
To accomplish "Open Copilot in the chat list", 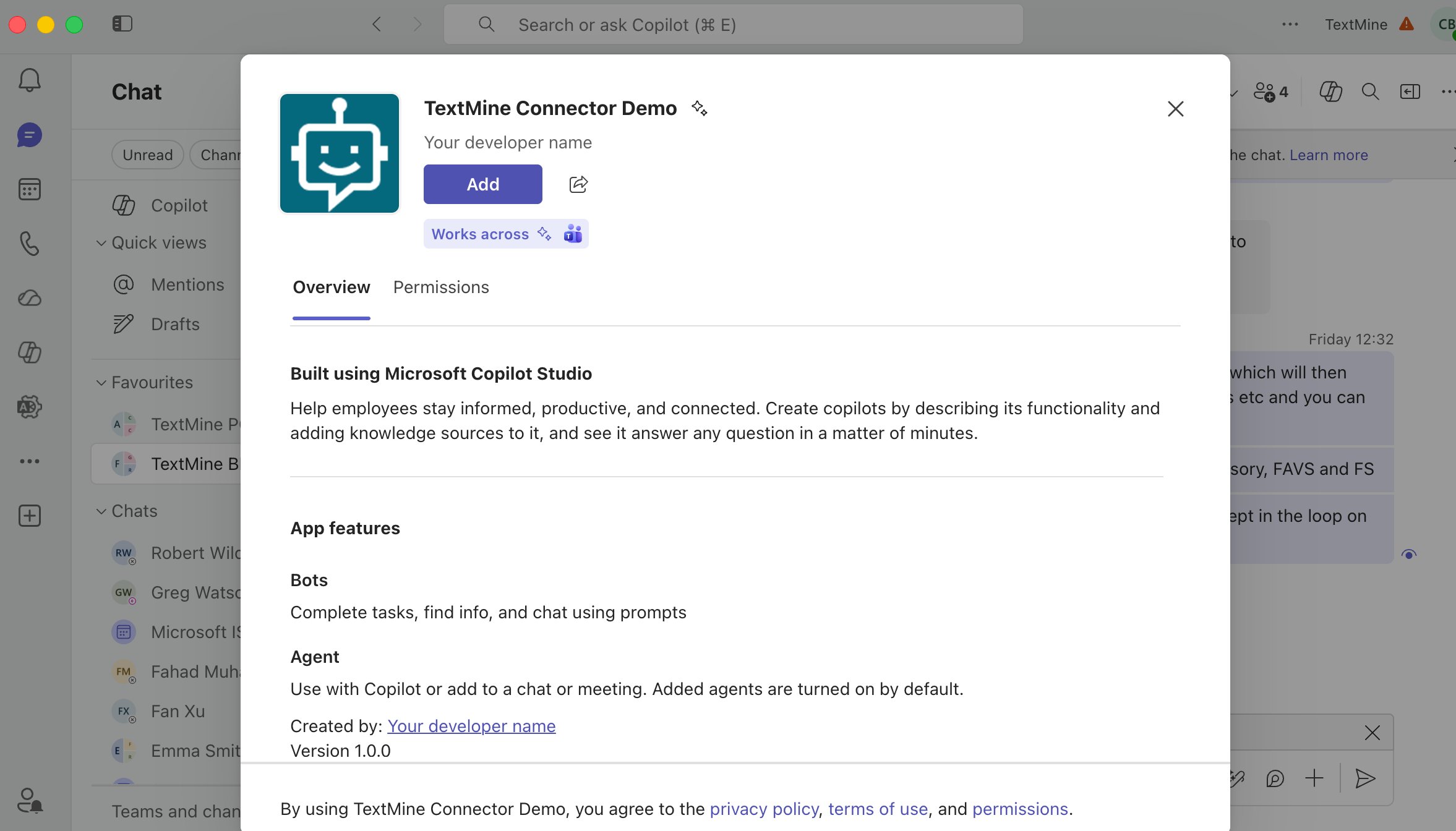I will pos(167,205).
